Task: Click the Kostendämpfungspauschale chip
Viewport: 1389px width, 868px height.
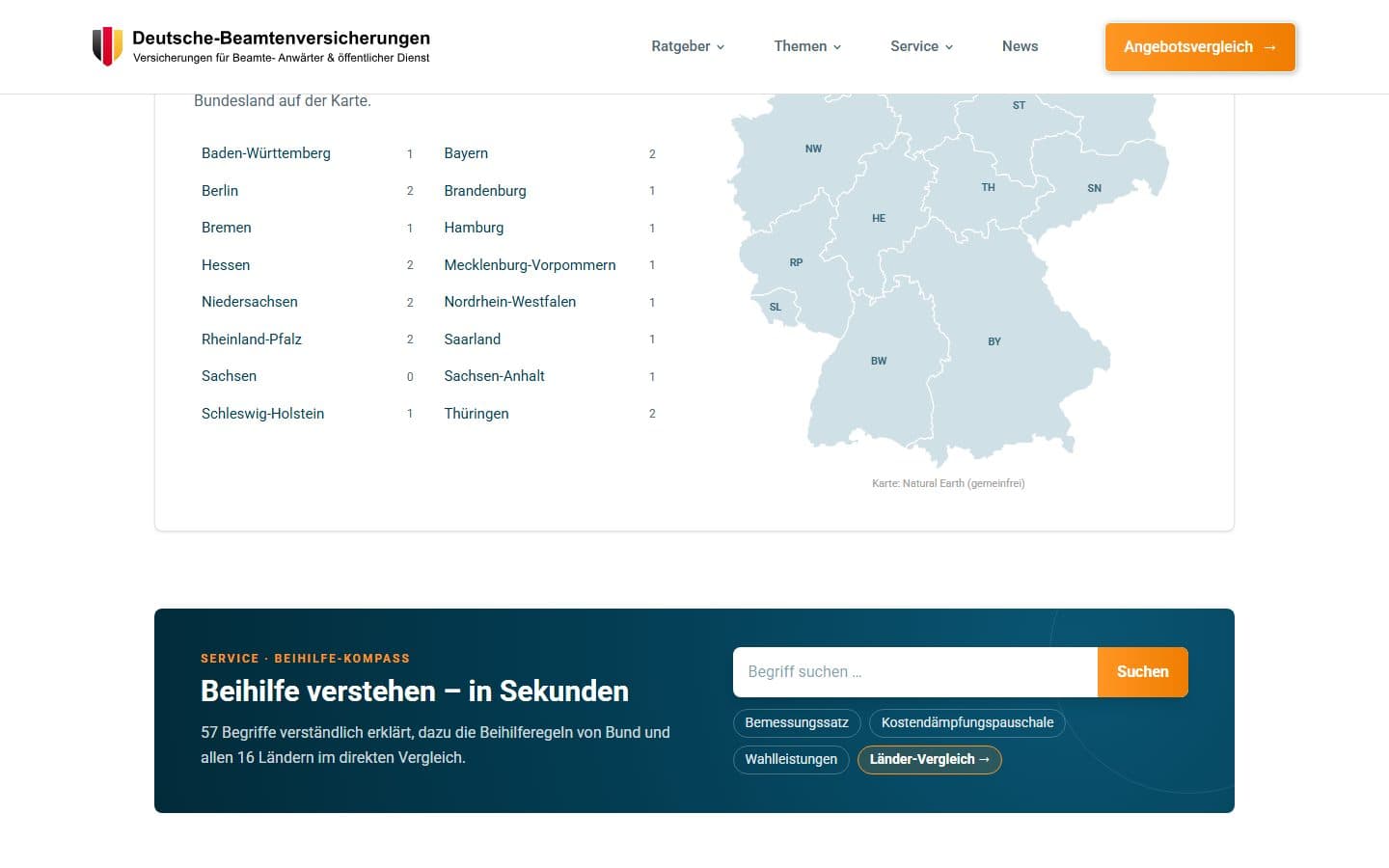Action: coord(967,722)
